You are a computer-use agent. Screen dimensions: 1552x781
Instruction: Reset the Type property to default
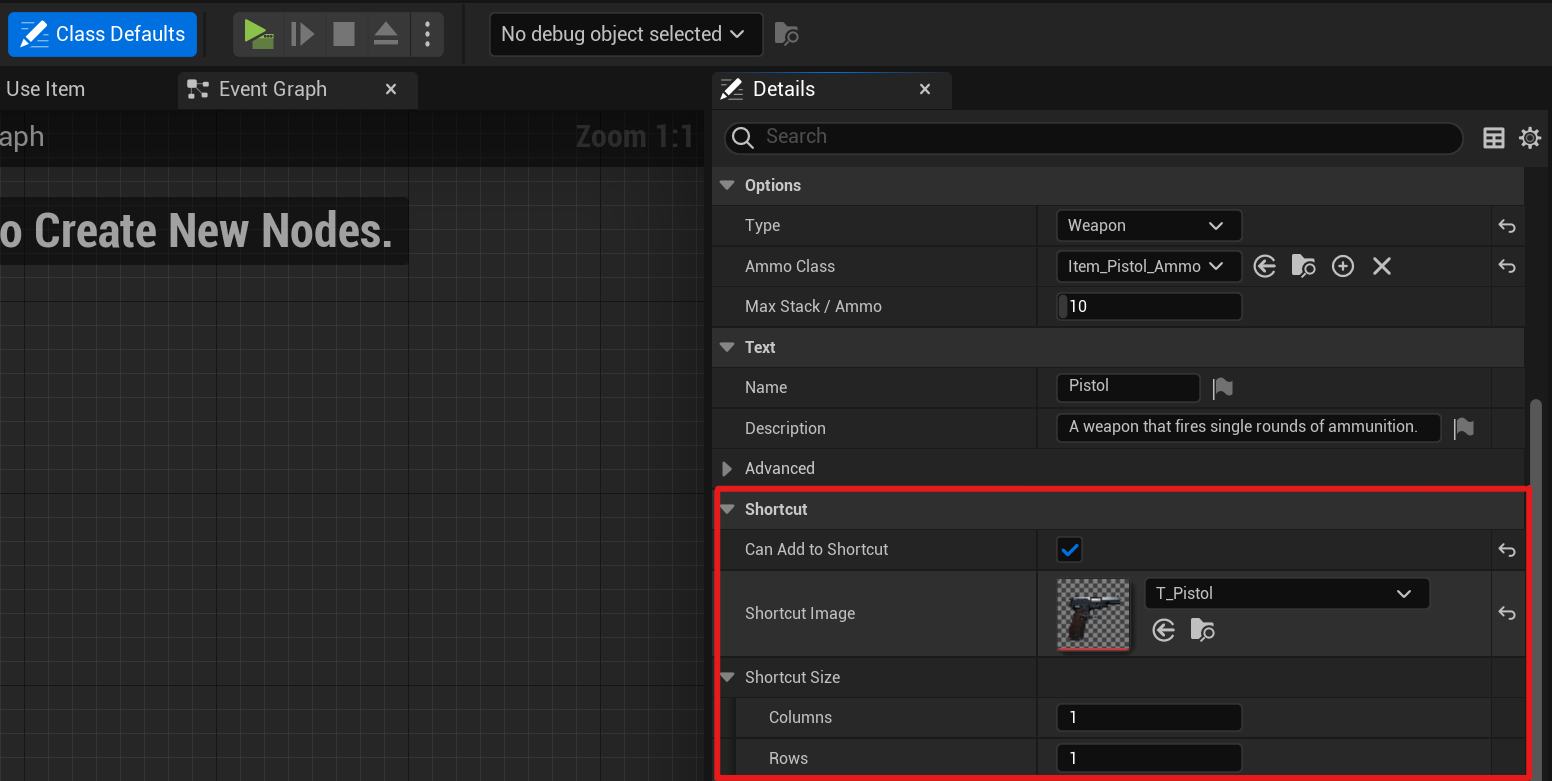[1507, 226]
